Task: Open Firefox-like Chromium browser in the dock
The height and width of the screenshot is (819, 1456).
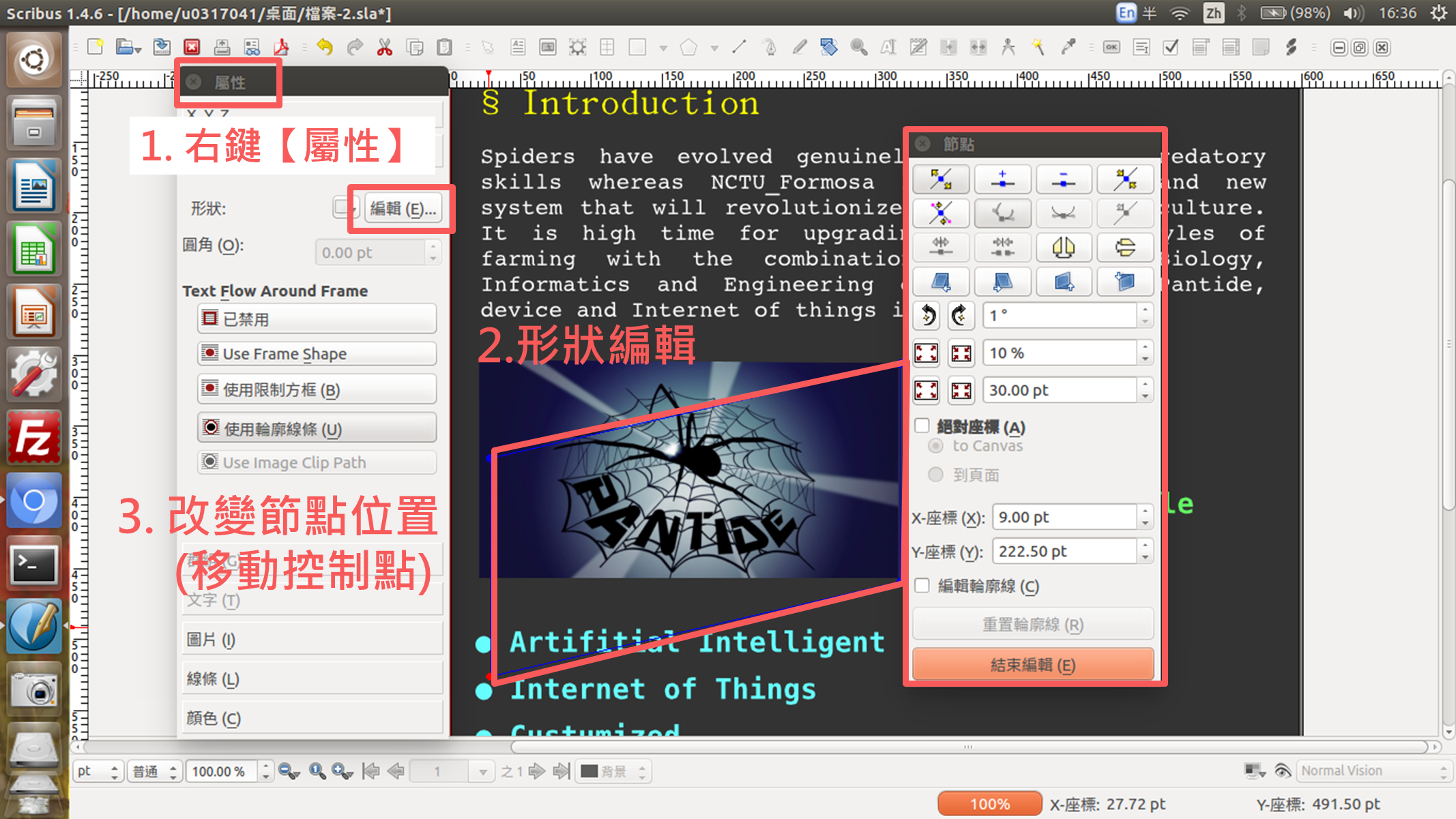Action: point(33,501)
